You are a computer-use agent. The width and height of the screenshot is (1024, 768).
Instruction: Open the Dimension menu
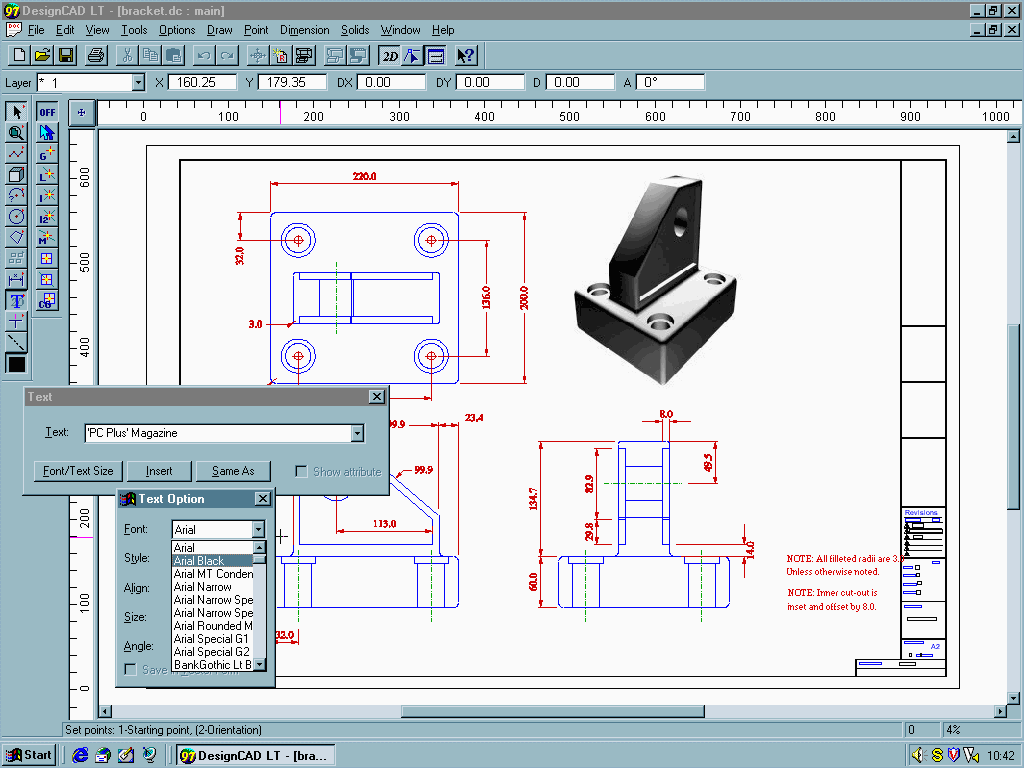pyautogui.click(x=304, y=30)
